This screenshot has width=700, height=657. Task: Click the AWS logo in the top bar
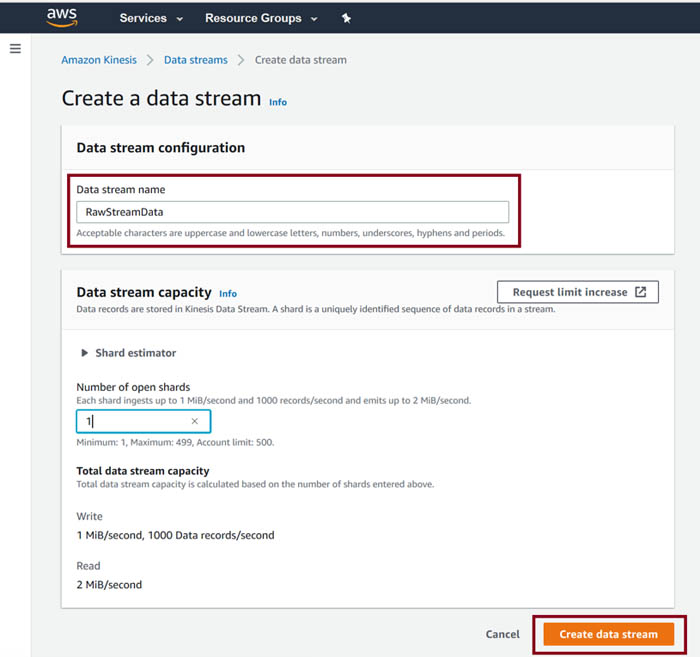click(x=62, y=18)
